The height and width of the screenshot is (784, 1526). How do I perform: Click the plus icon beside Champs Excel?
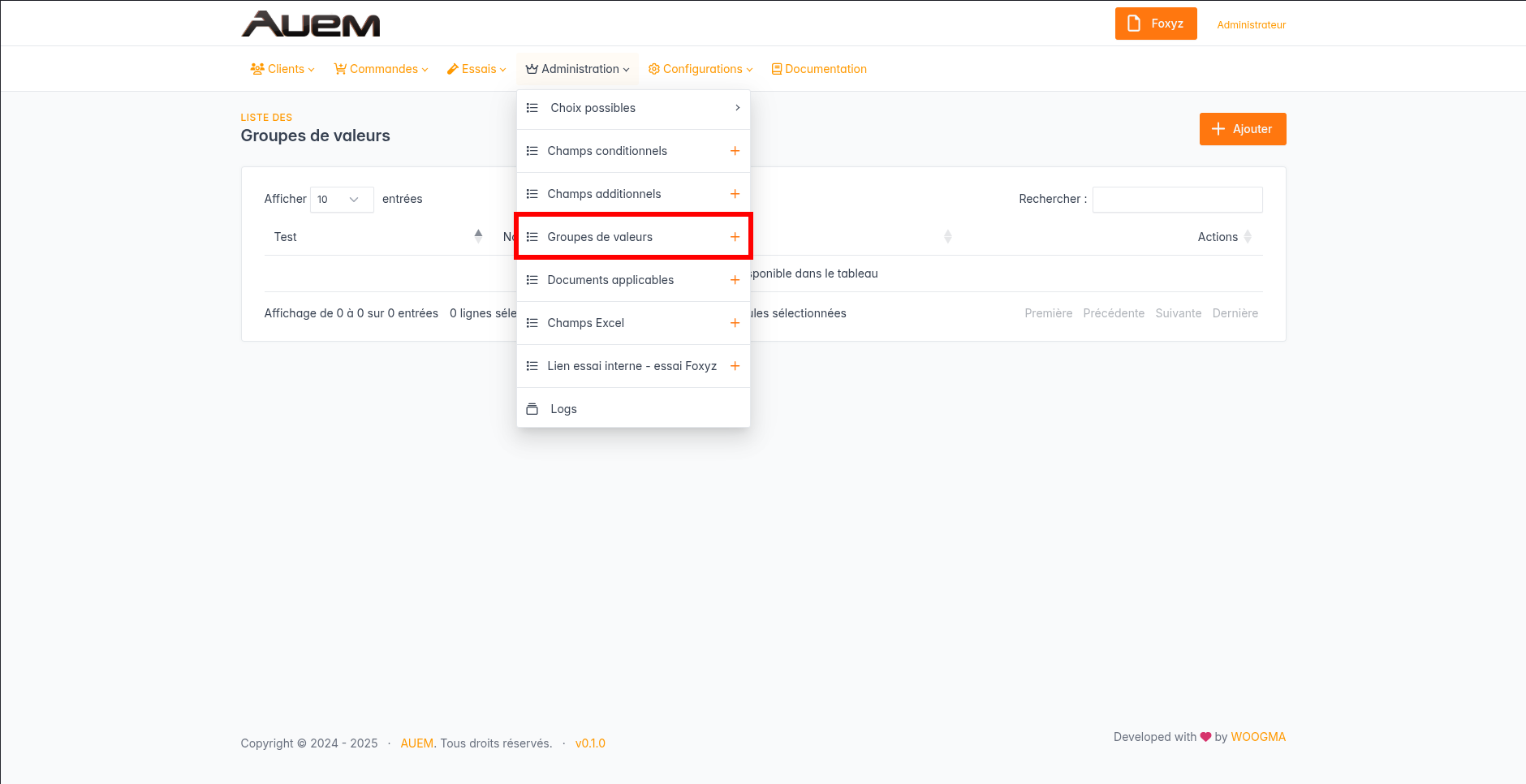[735, 323]
